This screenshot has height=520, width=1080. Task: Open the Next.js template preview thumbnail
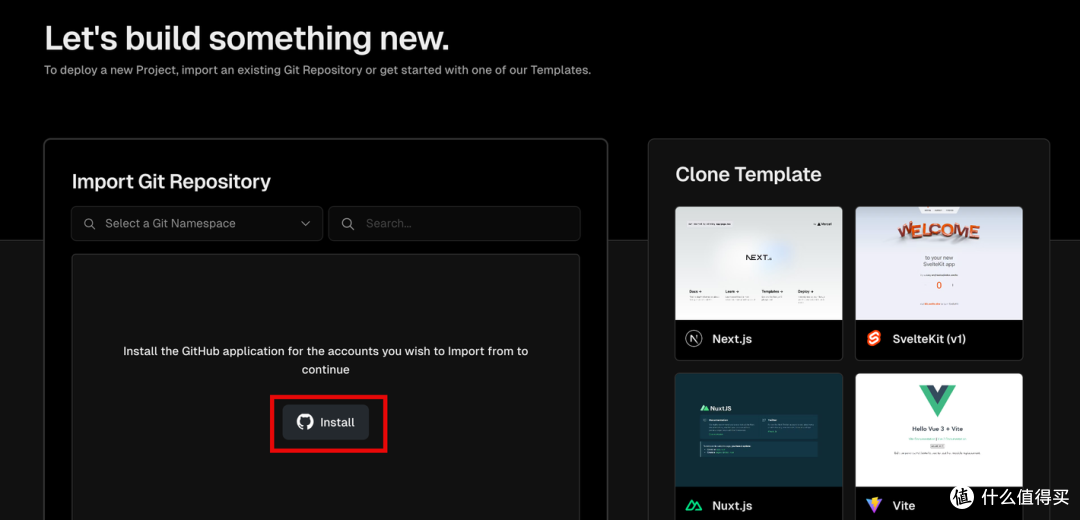click(x=759, y=263)
